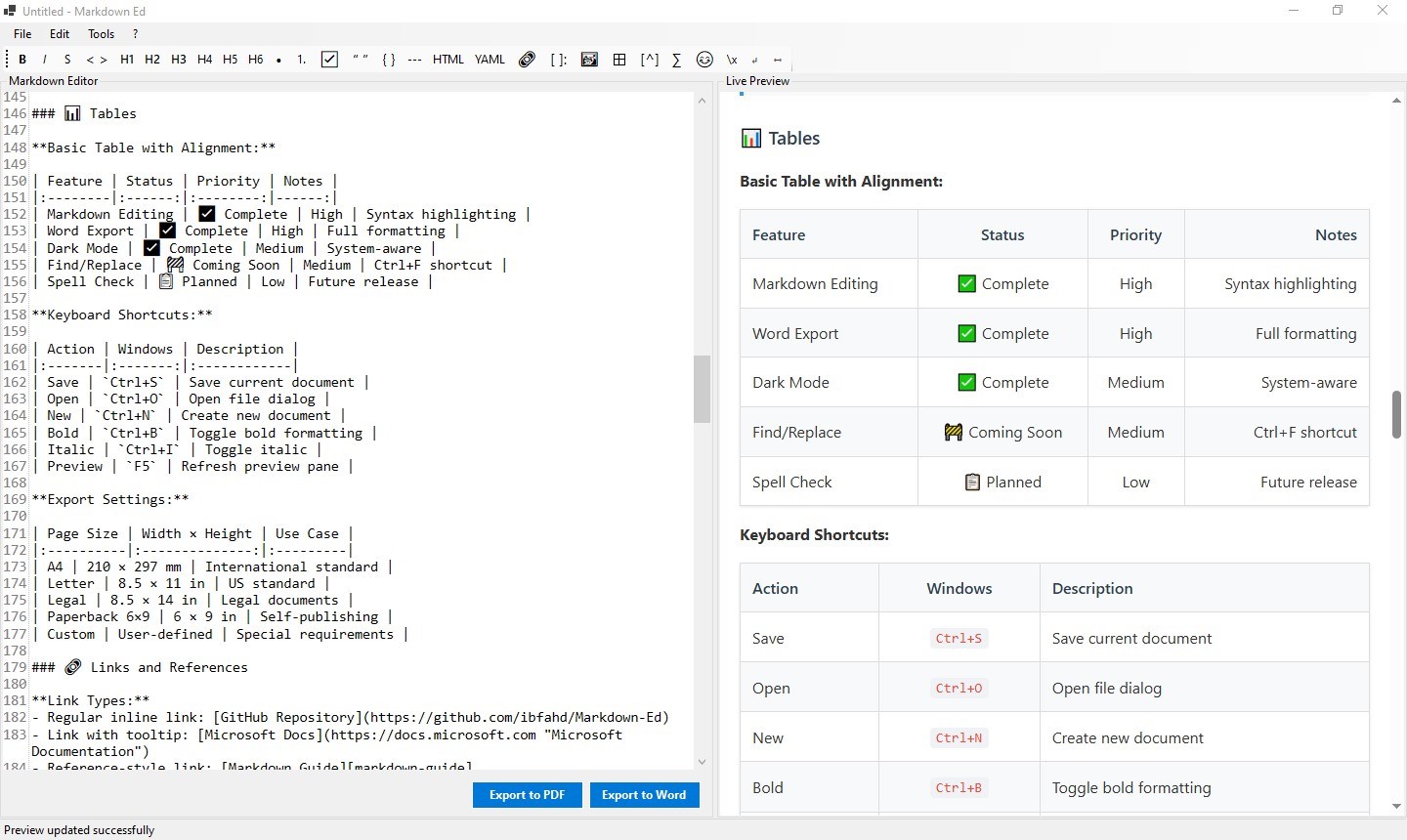Insert a heading 5 with H5

click(x=230, y=60)
